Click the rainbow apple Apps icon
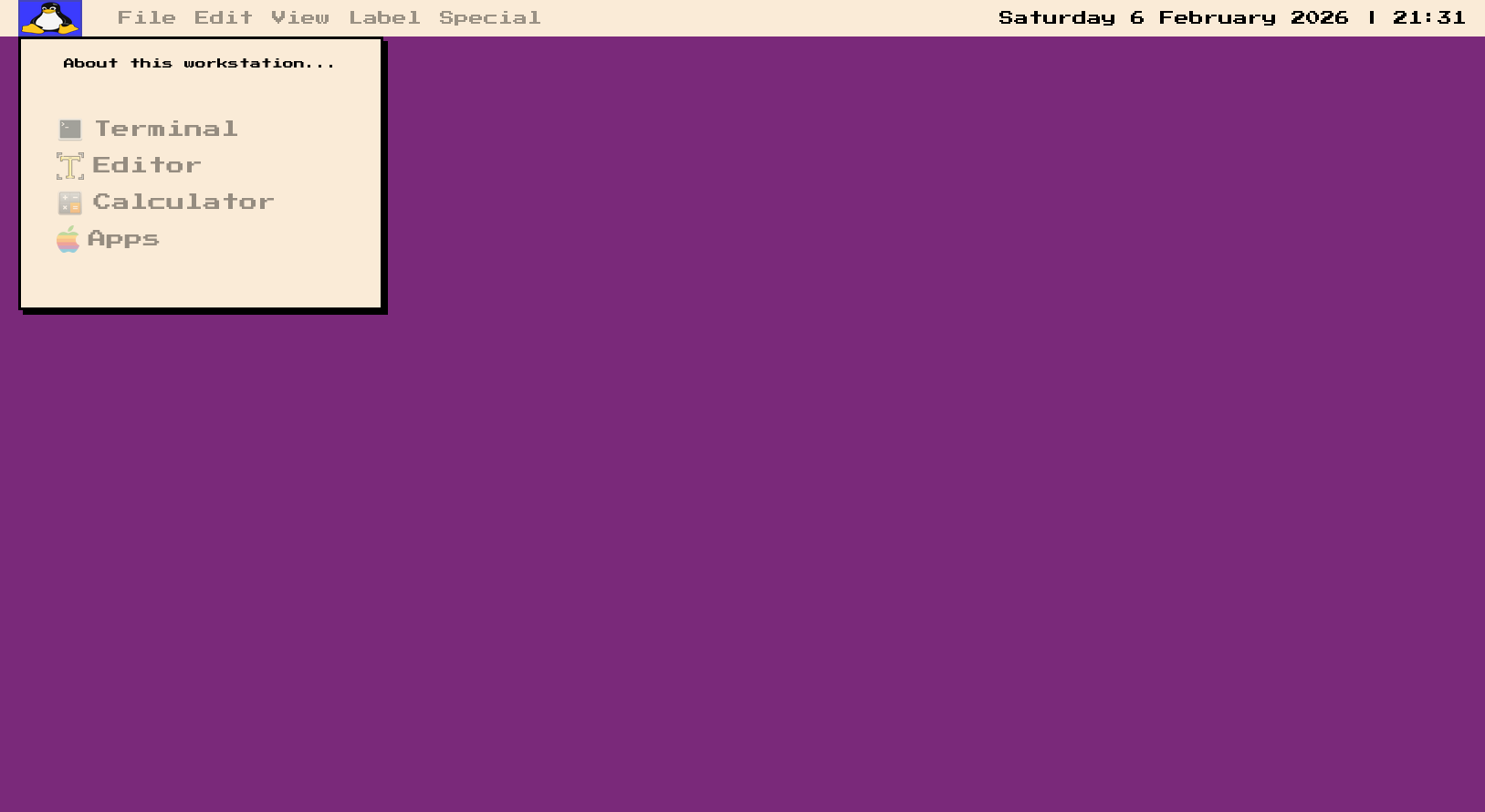The image size is (1485, 812). [68, 240]
